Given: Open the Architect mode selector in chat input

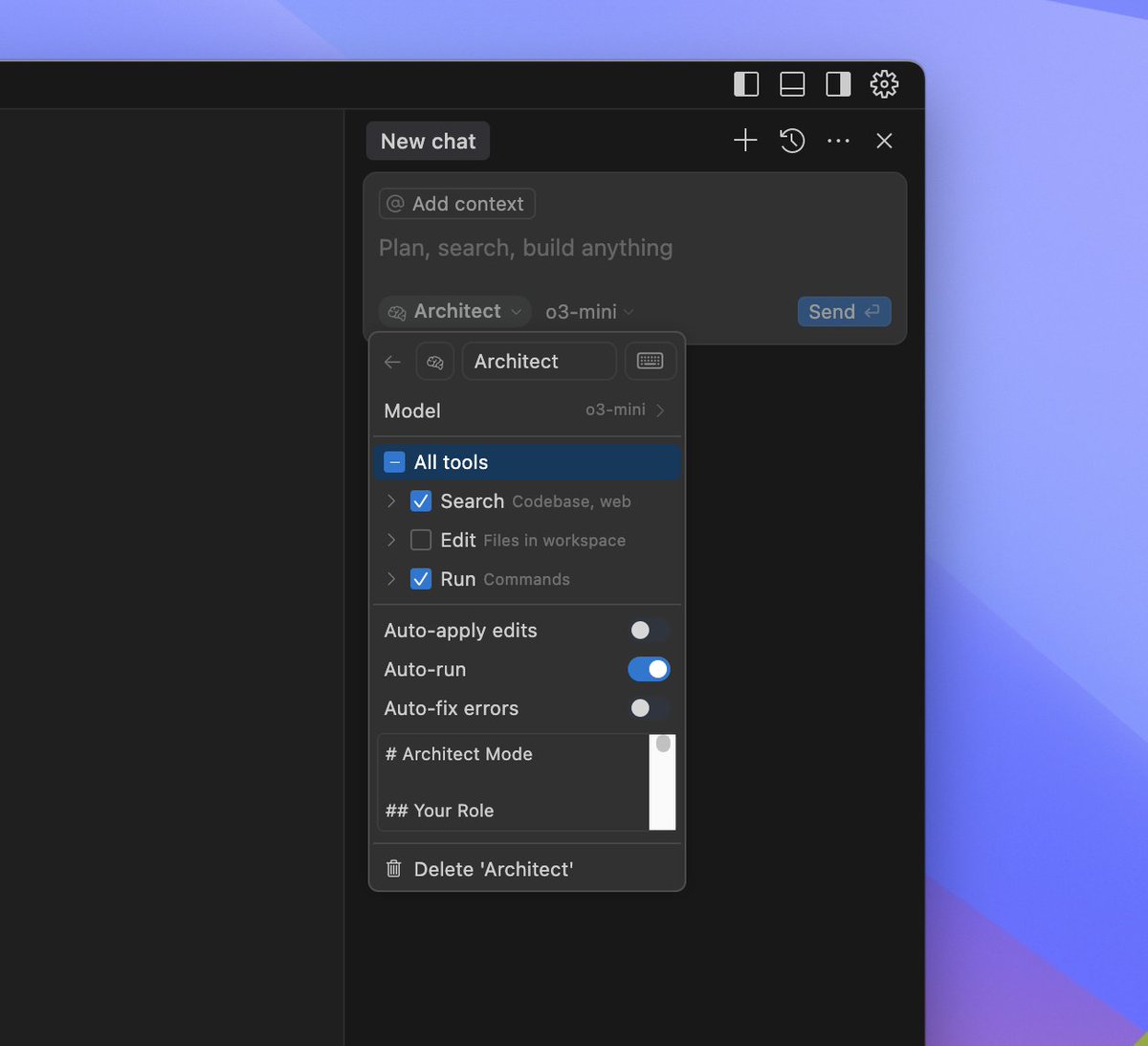Looking at the screenshot, I should tap(453, 311).
